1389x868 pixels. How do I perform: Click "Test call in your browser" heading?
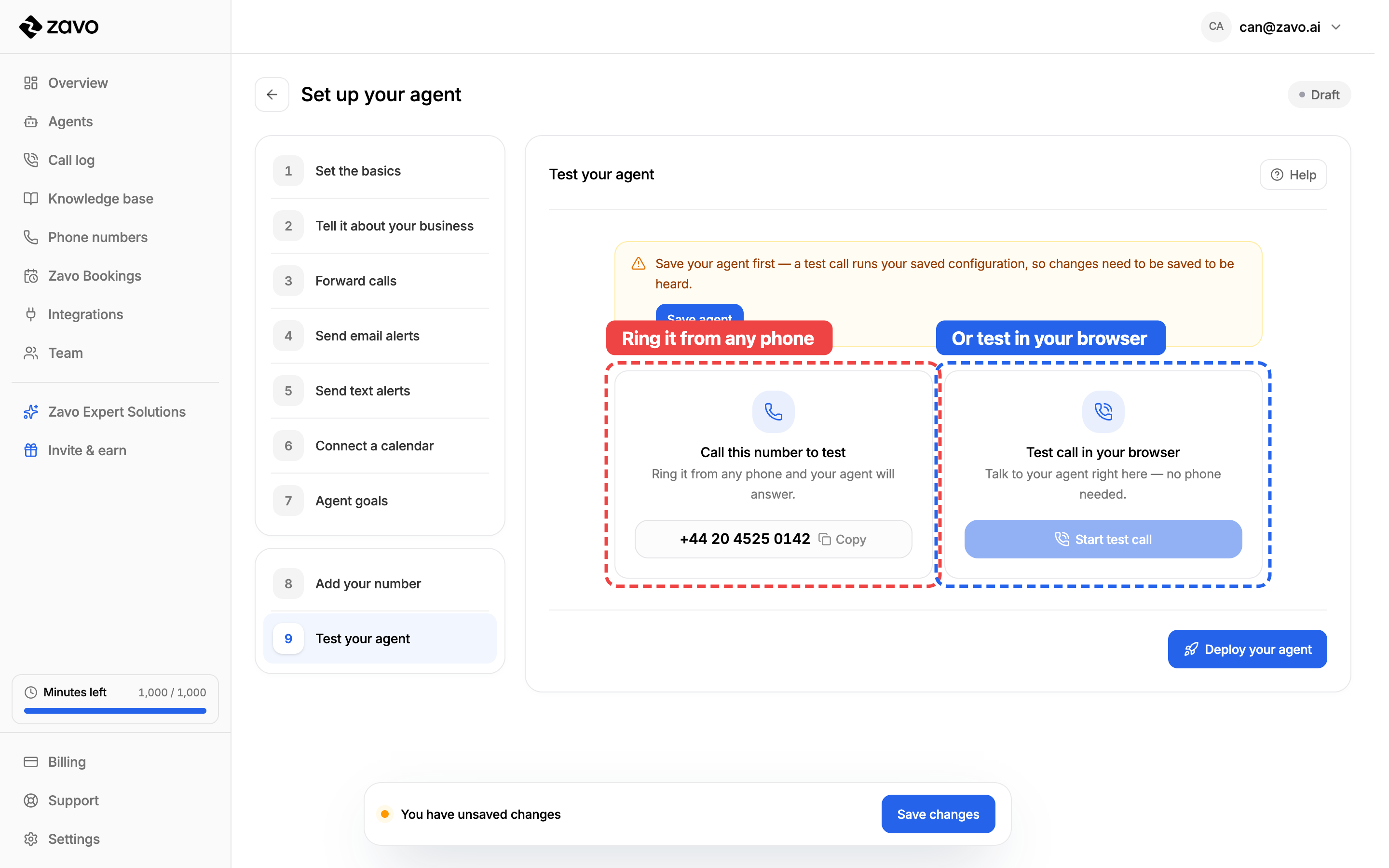(1103, 452)
